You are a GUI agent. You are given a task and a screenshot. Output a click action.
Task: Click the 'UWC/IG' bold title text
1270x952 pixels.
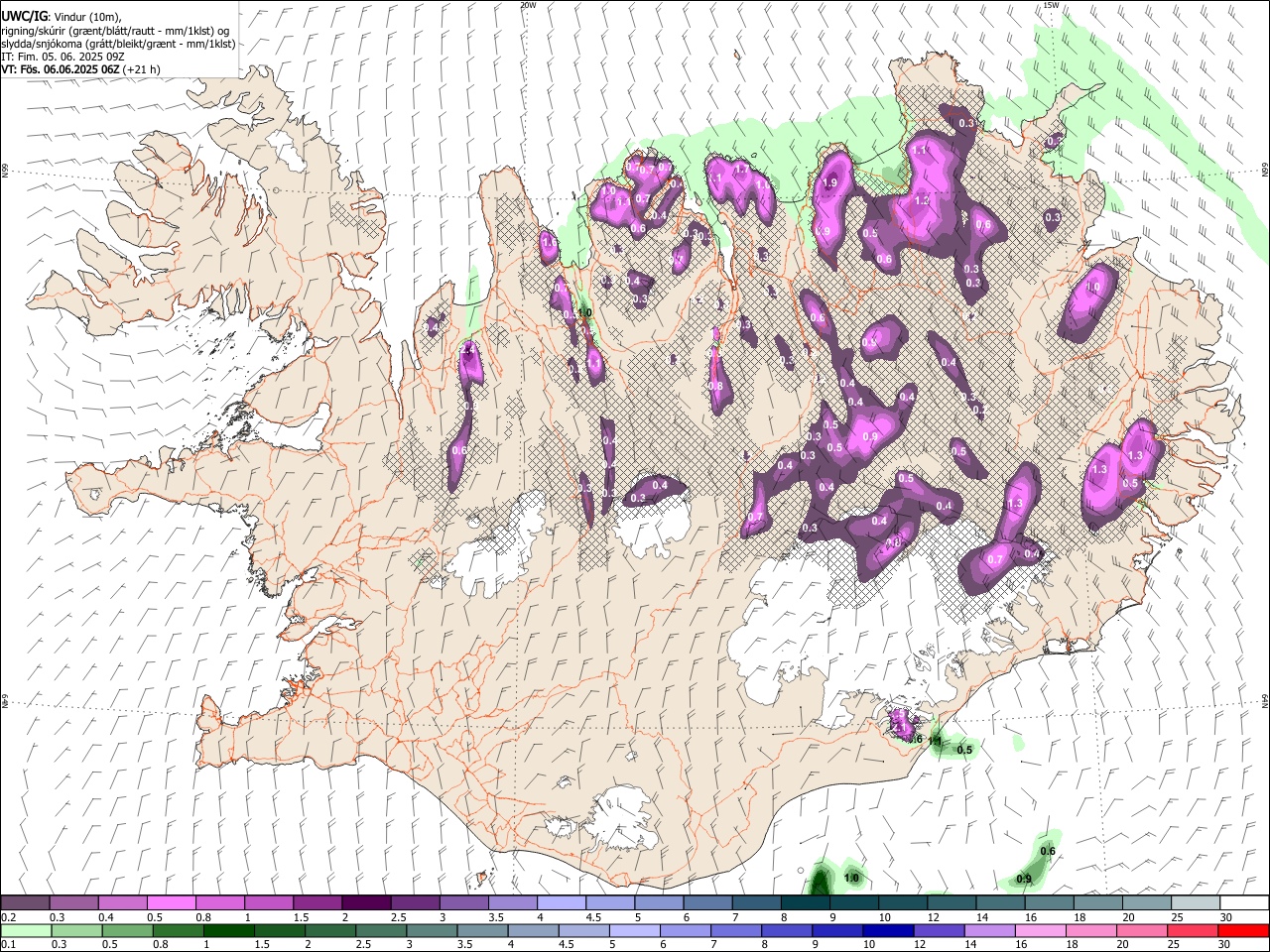click(x=24, y=16)
